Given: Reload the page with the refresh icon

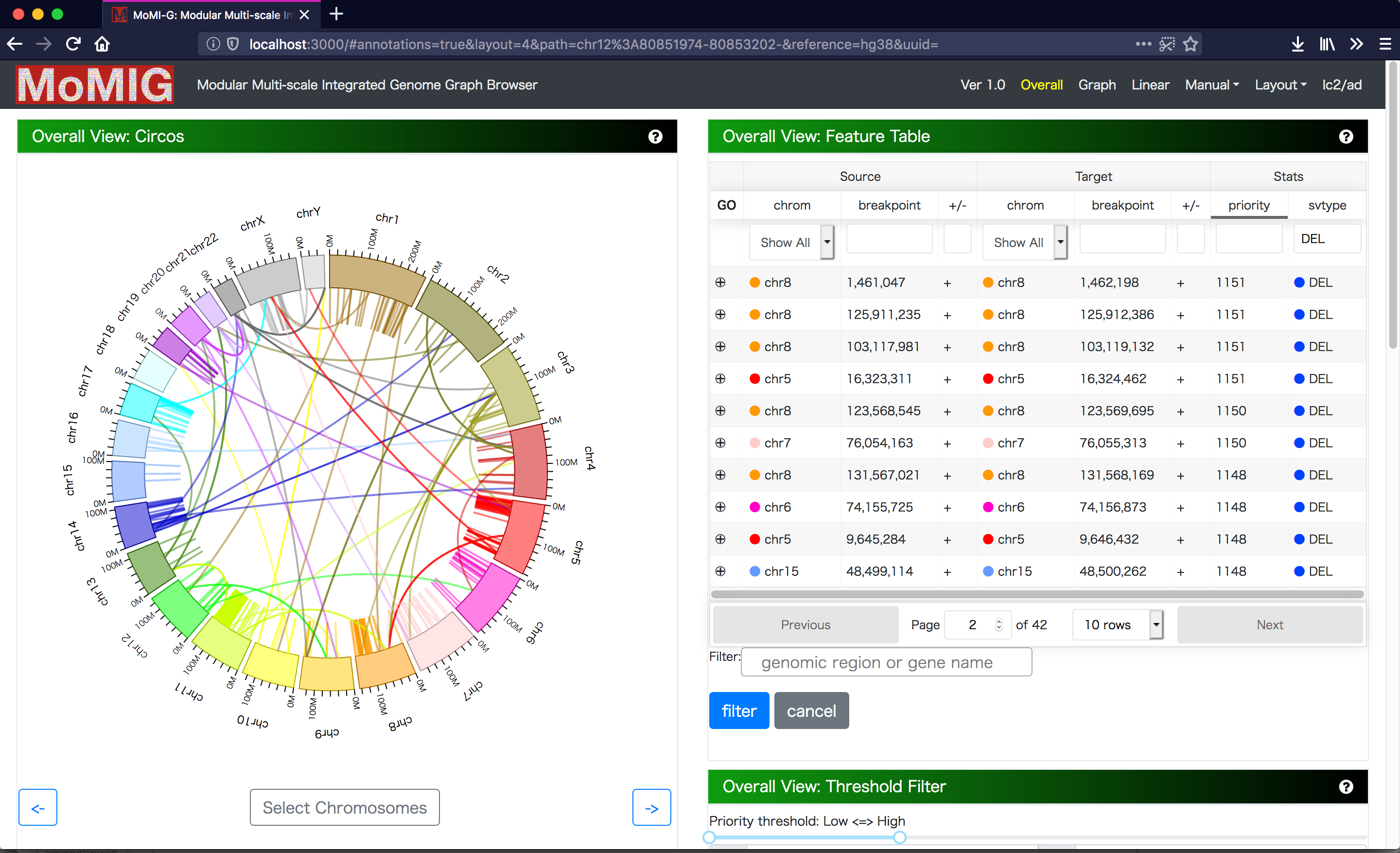Looking at the screenshot, I should click(73, 44).
